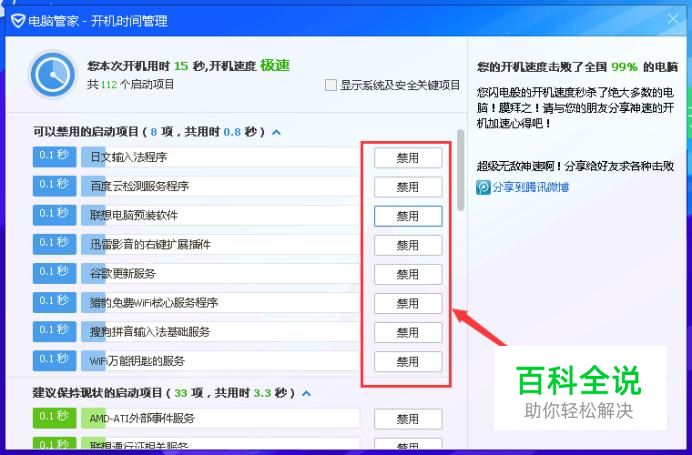The height and width of the screenshot is (455, 692).
Task: Collapse the 可以禁用的启动项目 section
Action: pos(277,132)
